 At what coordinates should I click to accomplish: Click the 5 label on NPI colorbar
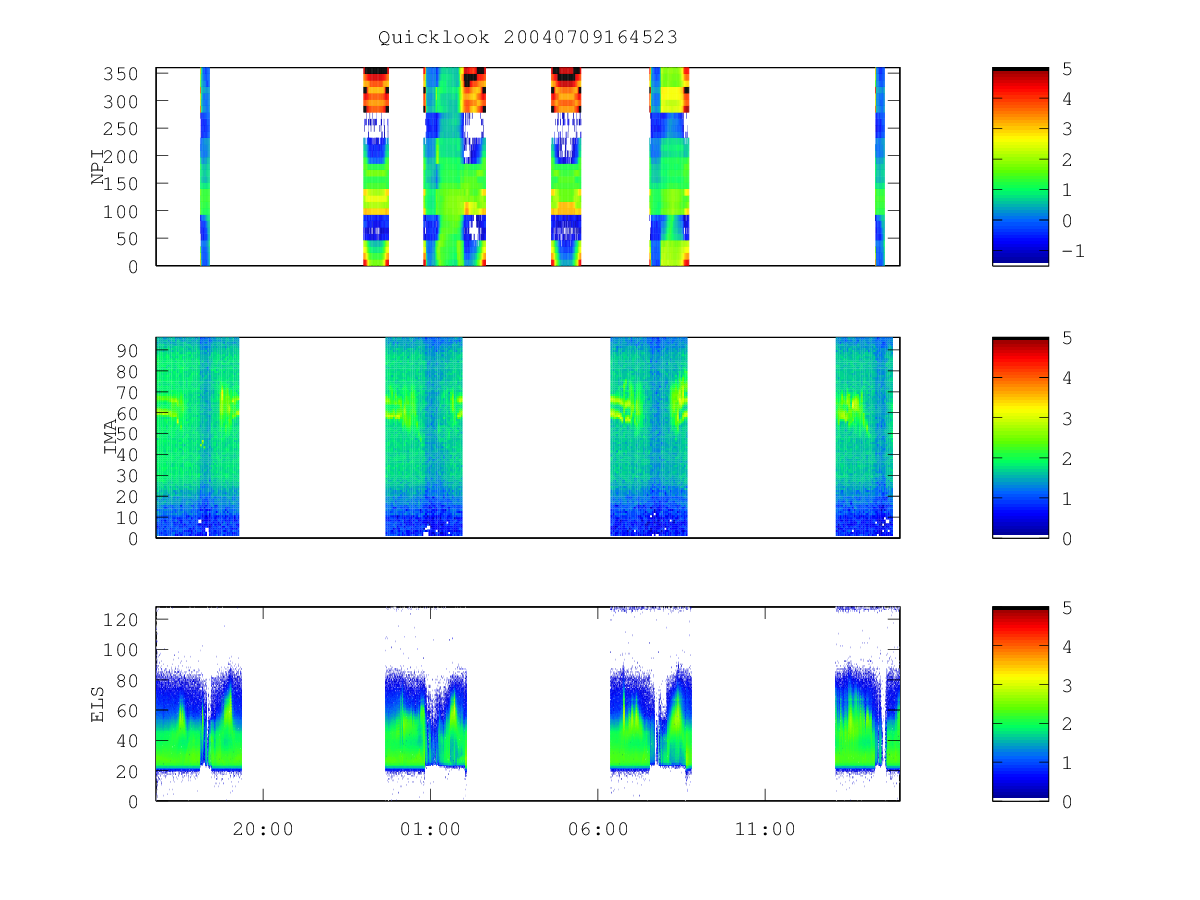point(1067,68)
